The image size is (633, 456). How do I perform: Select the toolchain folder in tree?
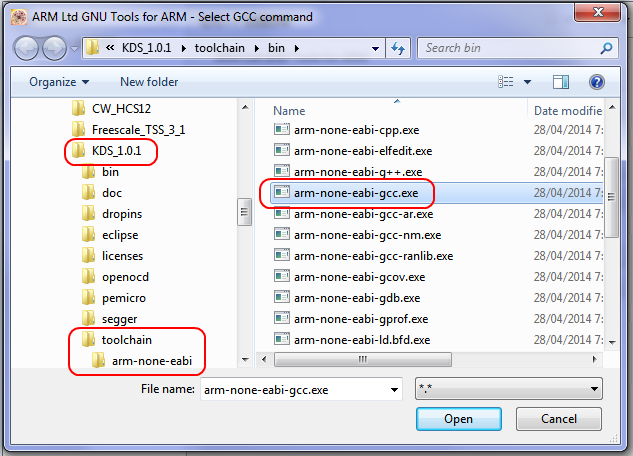tap(117, 339)
